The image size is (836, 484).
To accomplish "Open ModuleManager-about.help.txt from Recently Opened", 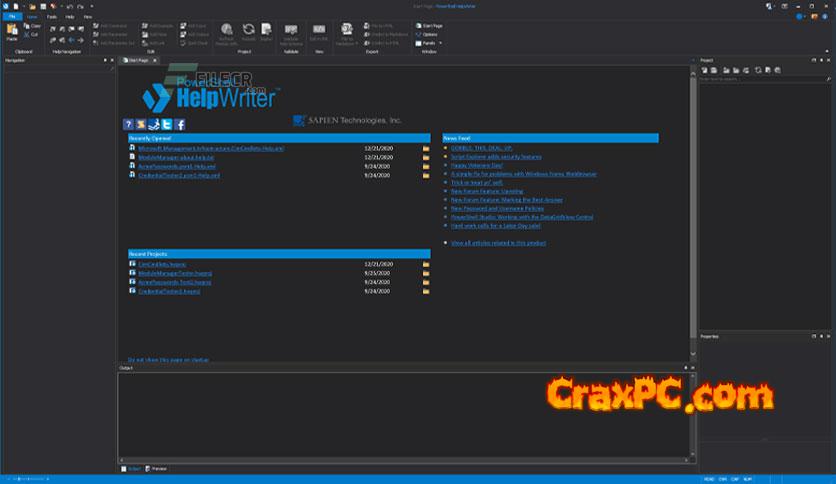I will (x=178, y=157).
